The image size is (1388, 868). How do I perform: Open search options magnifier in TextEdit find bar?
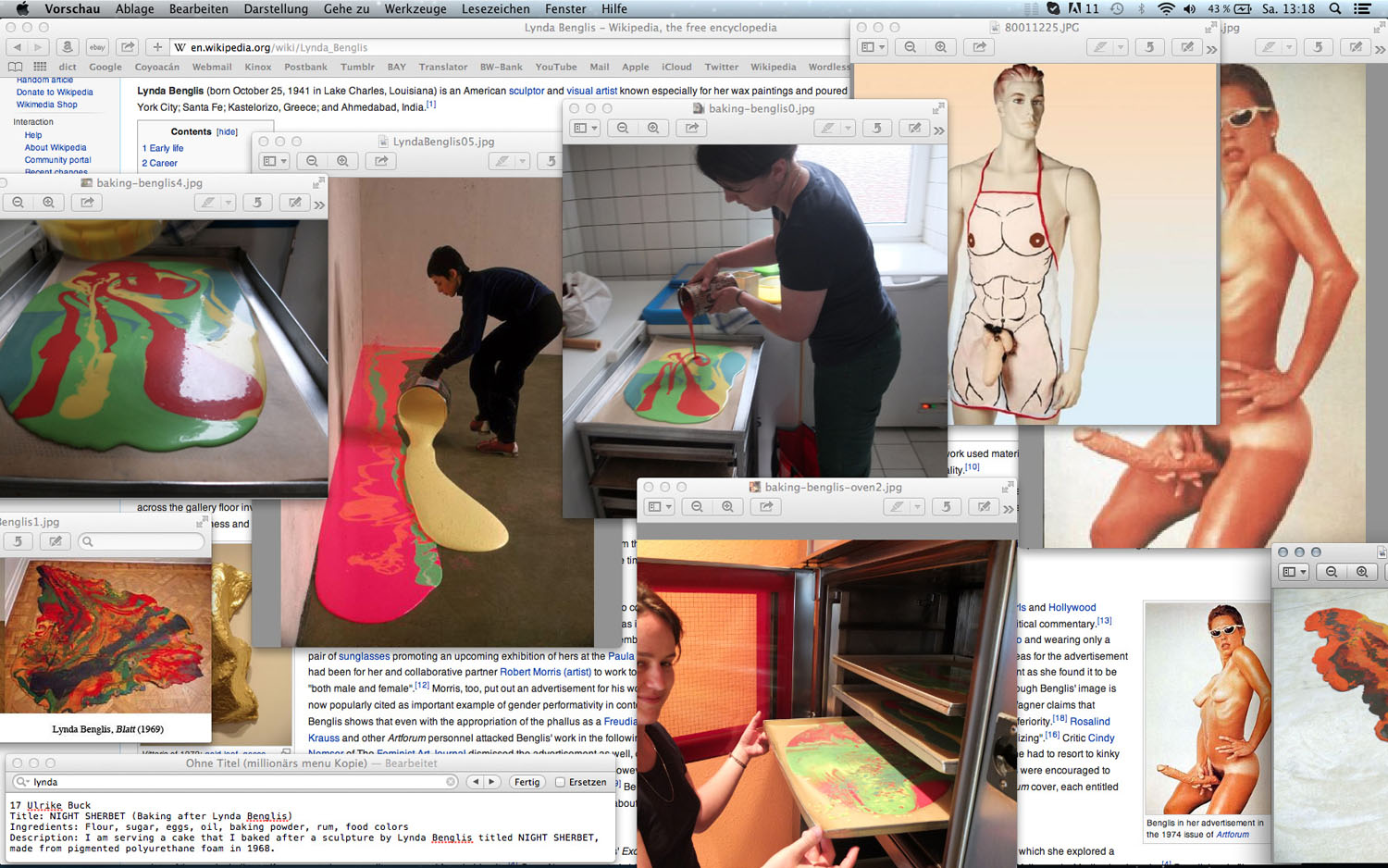pos(23,782)
